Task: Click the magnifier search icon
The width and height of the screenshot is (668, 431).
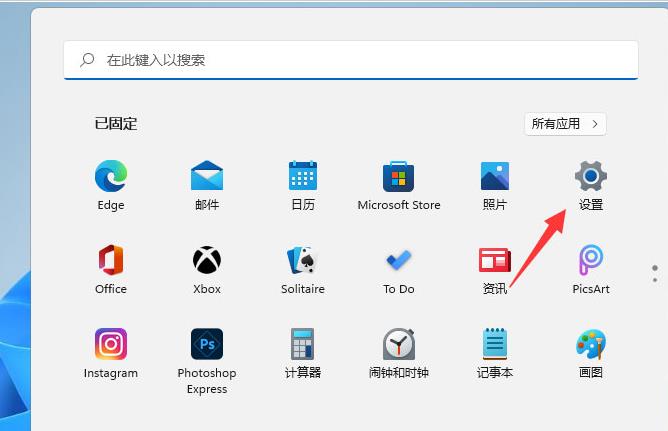Action: tap(87, 60)
